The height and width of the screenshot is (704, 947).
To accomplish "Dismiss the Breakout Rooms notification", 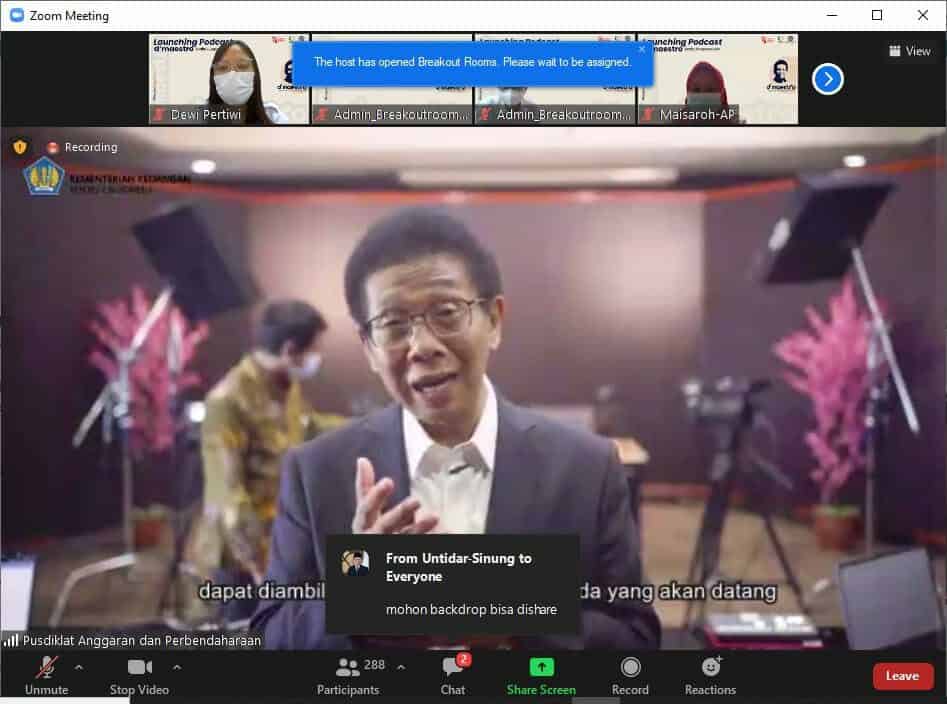I will click(x=642, y=49).
